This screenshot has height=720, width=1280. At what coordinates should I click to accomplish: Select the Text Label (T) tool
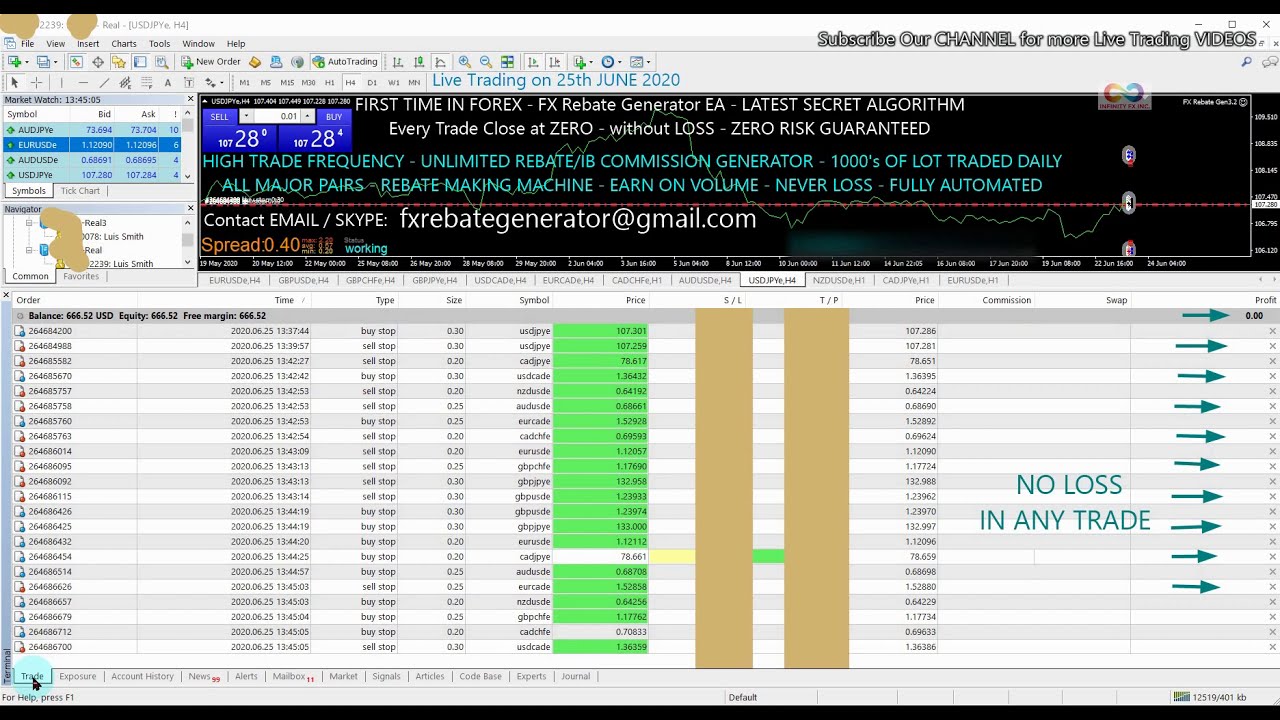[x=188, y=83]
